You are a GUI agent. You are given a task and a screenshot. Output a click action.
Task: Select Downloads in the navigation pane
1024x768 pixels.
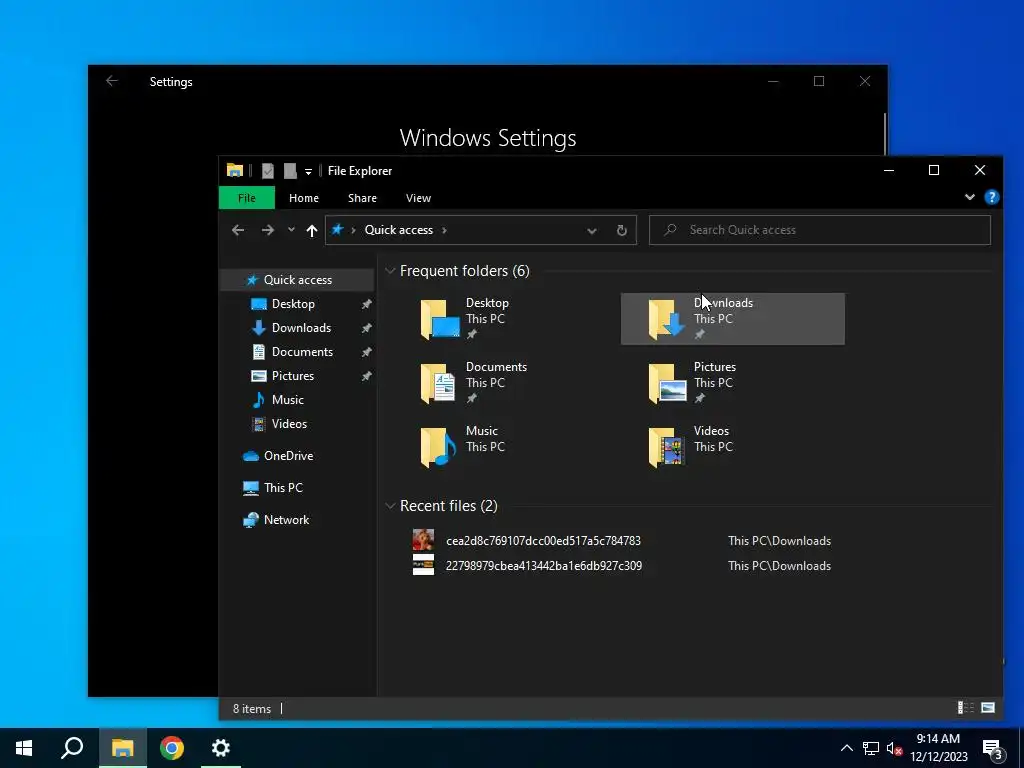click(x=300, y=328)
